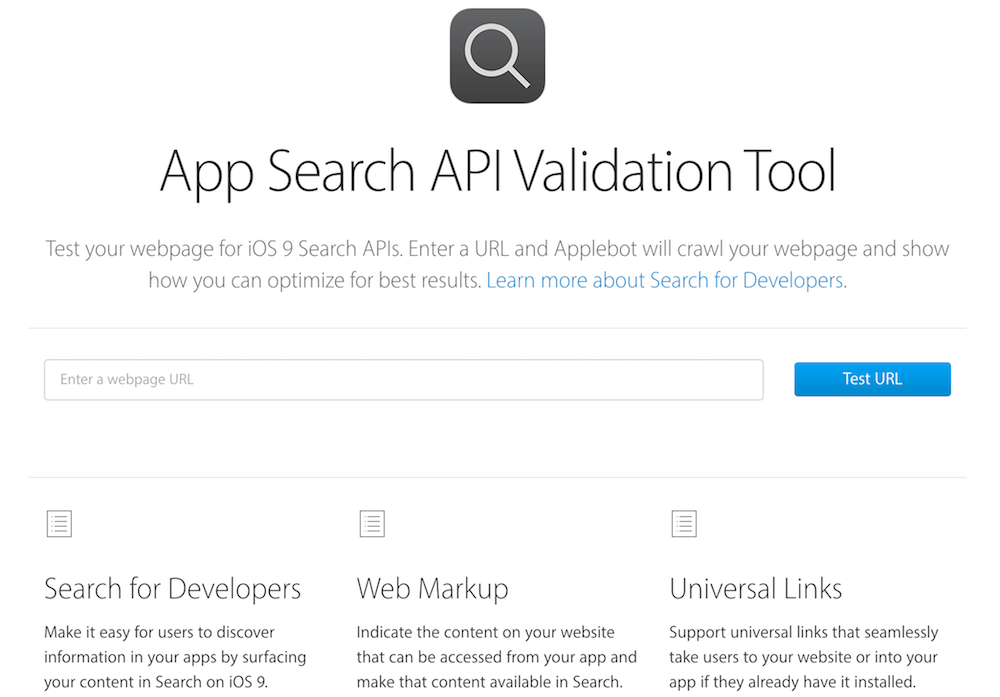Select the document icon above Universal Links
The height and width of the screenshot is (697, 1000).
(684, 523)
